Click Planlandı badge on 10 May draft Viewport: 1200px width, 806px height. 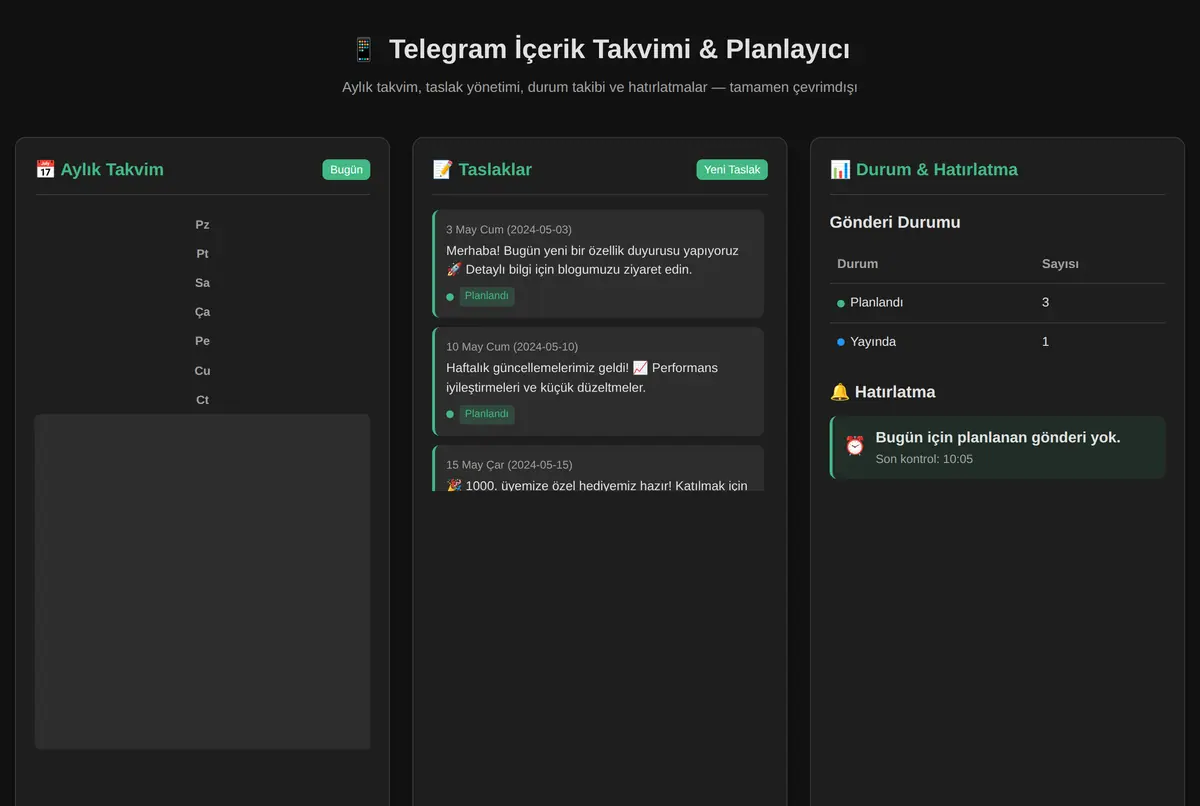pyautogui.click(x=487, y=414)
